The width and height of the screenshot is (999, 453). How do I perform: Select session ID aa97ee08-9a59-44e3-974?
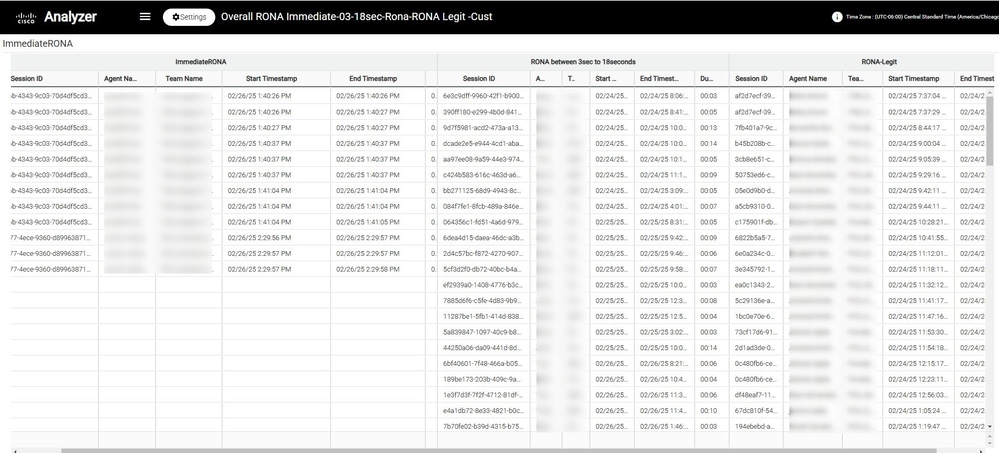click(482, 159)
